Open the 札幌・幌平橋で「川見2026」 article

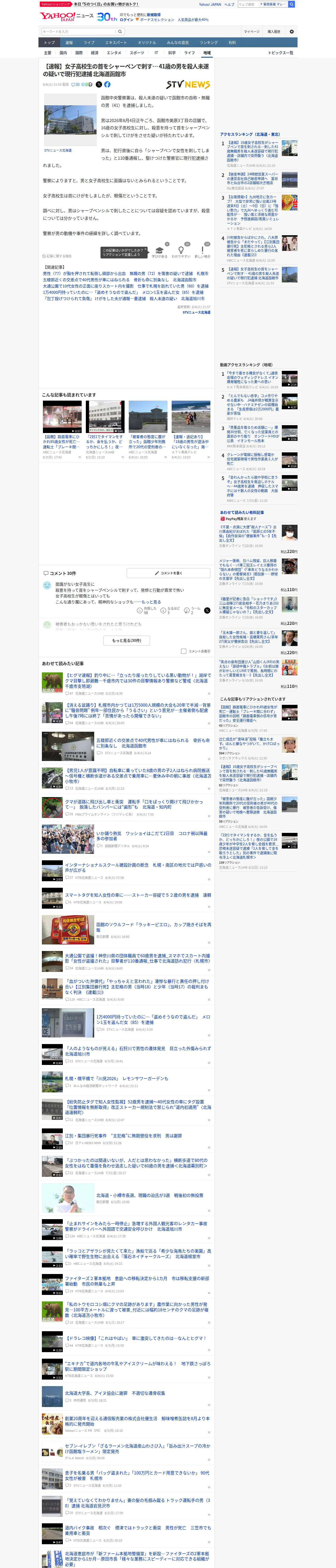click(x=116, y=1078)
